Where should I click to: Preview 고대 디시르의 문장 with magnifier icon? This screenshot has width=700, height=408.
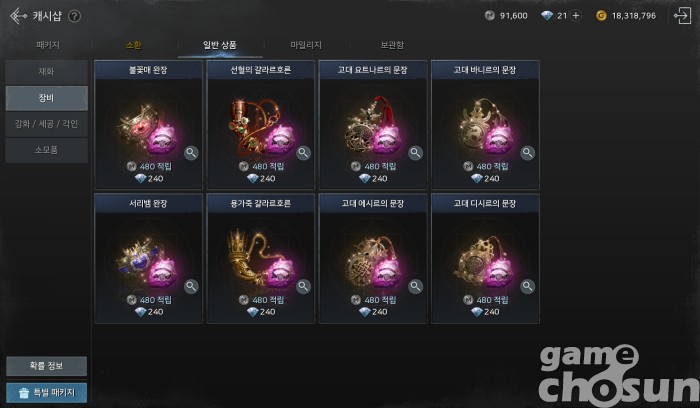tap(527, 287)
